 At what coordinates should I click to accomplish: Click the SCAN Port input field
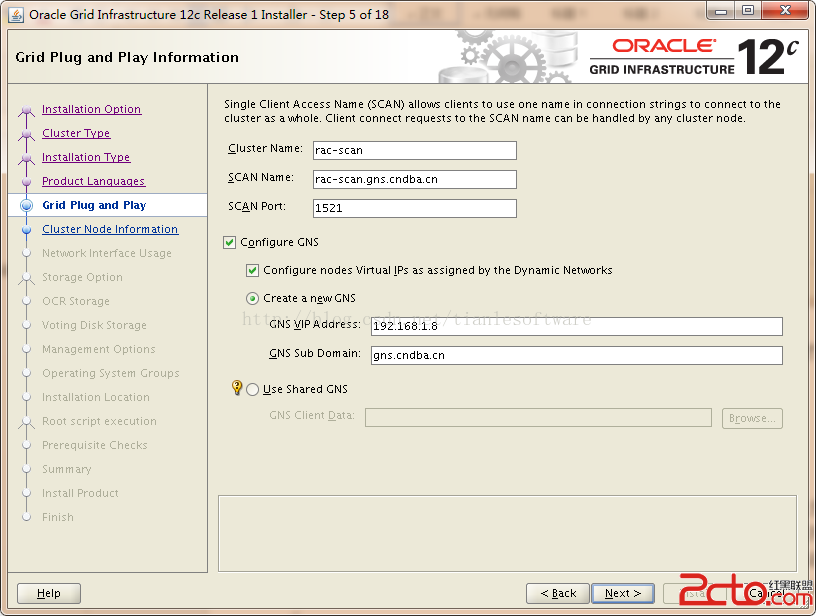point(415,208)
